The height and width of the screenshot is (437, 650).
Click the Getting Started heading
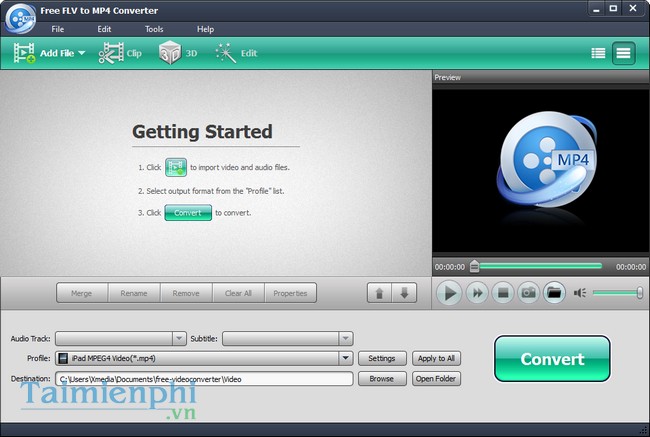tap(202, 132)
